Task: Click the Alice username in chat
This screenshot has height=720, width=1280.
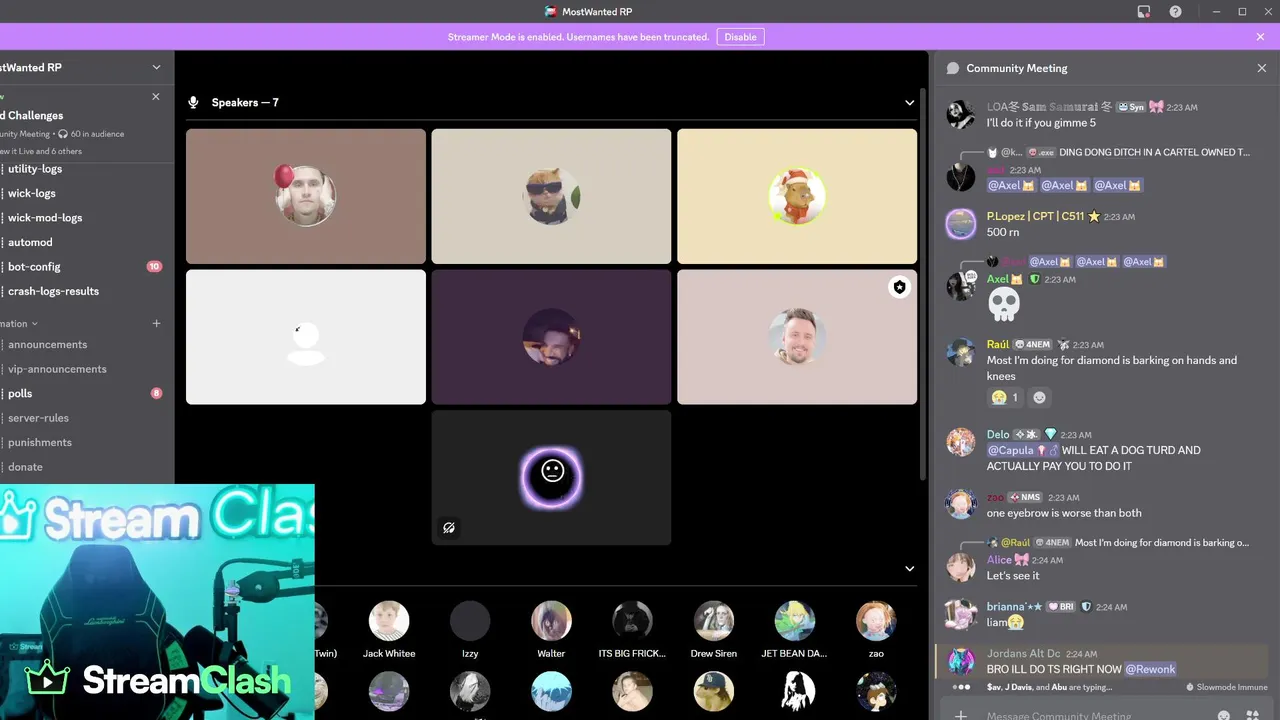Action: pos(999,560)
